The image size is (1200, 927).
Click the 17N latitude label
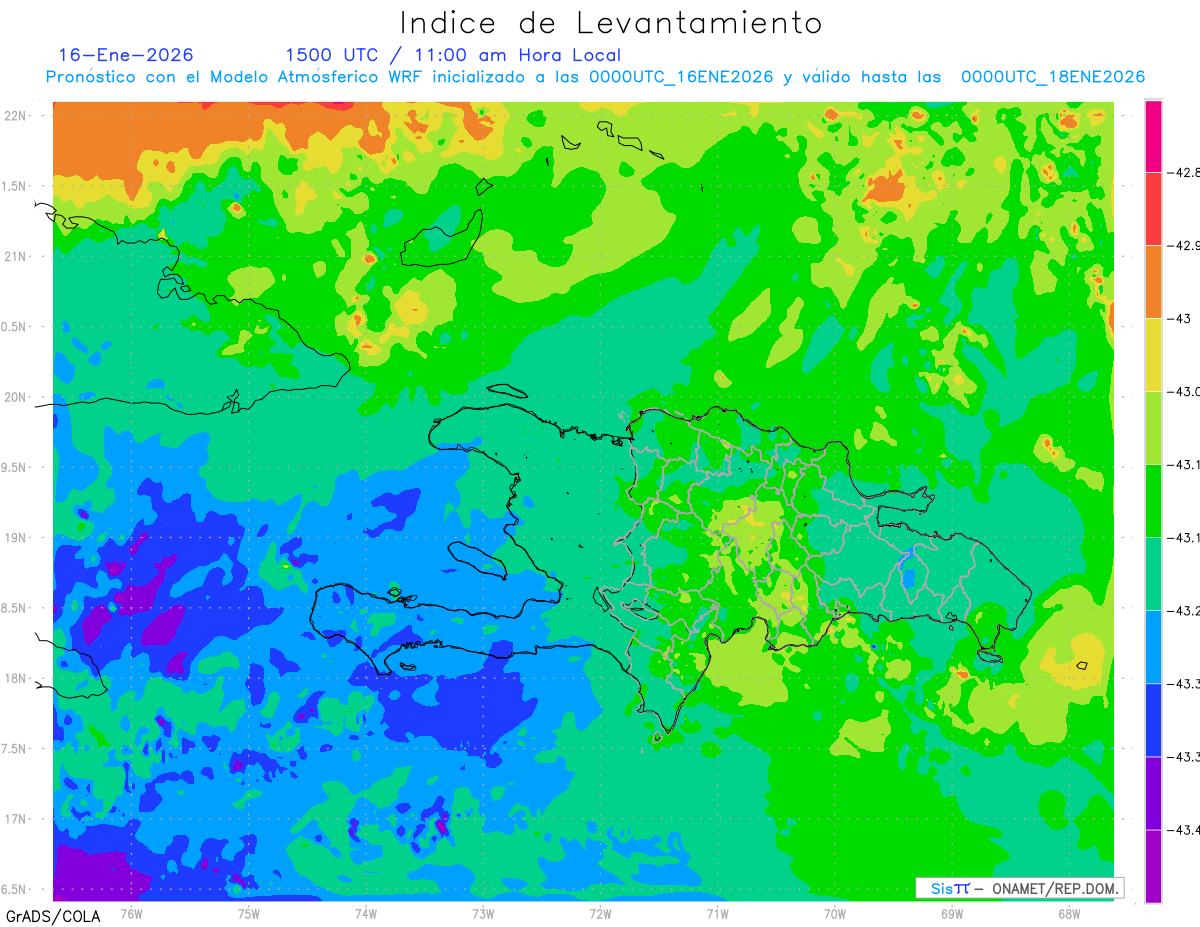click(x=16, y=819)
